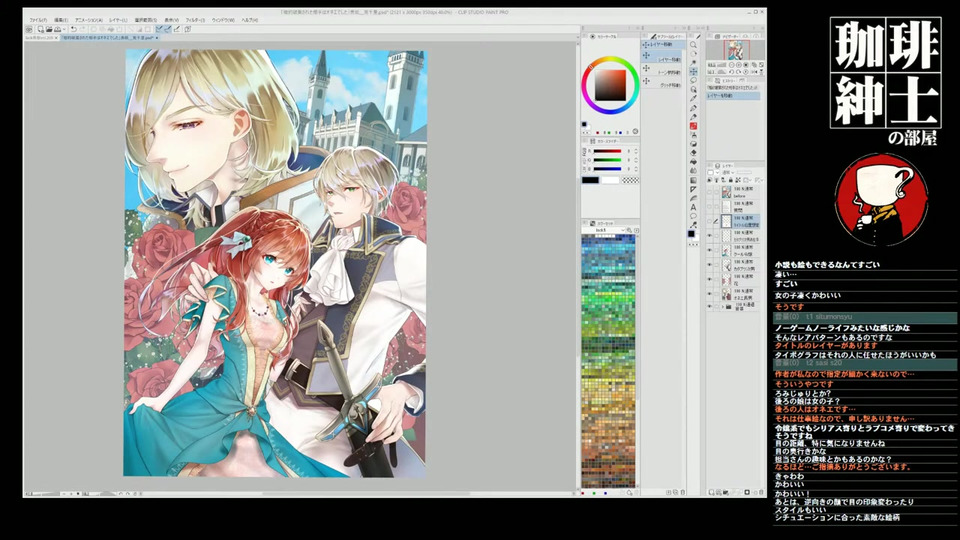Select the Airbrush tool
The image size is (960, 540).
(694, 135)
